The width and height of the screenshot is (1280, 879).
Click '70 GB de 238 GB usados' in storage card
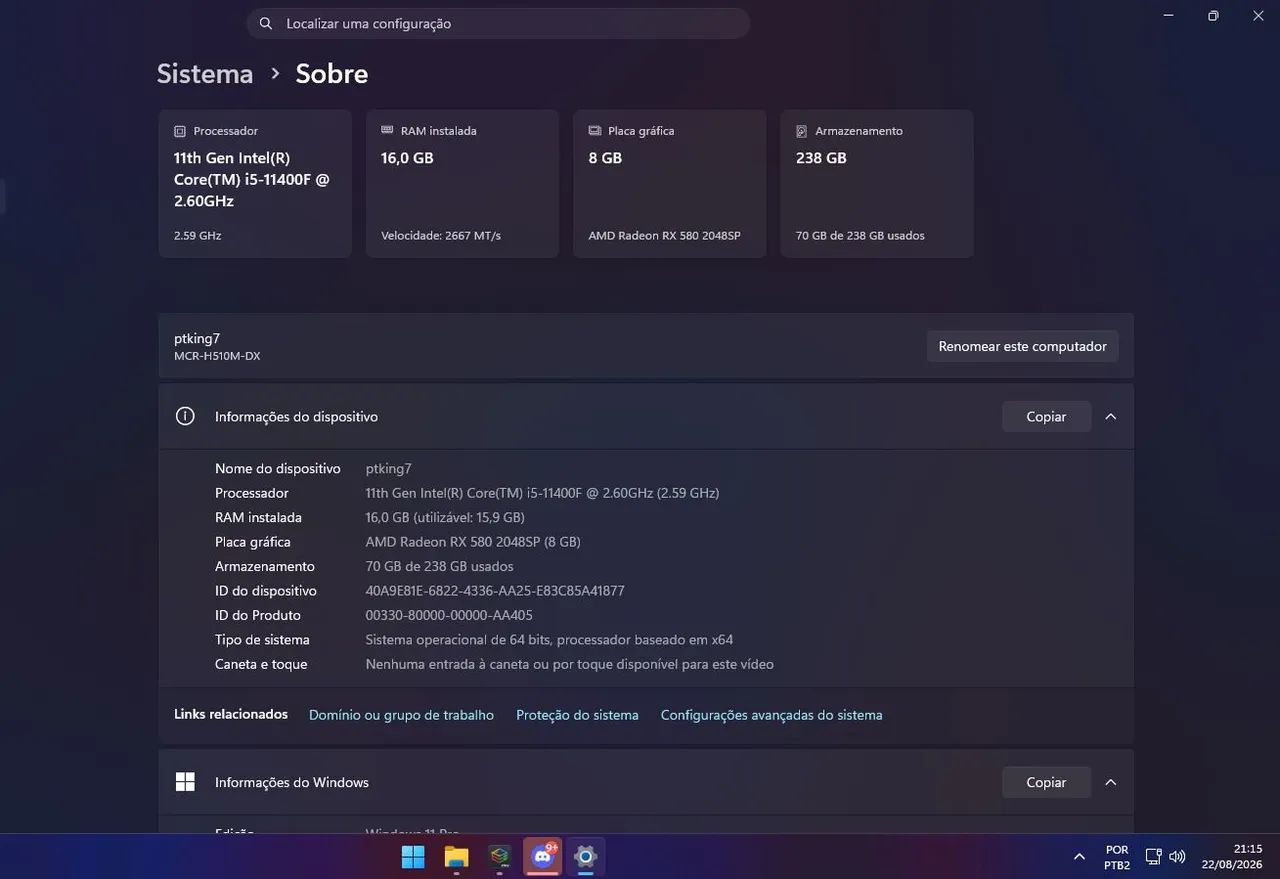point(860,236)
